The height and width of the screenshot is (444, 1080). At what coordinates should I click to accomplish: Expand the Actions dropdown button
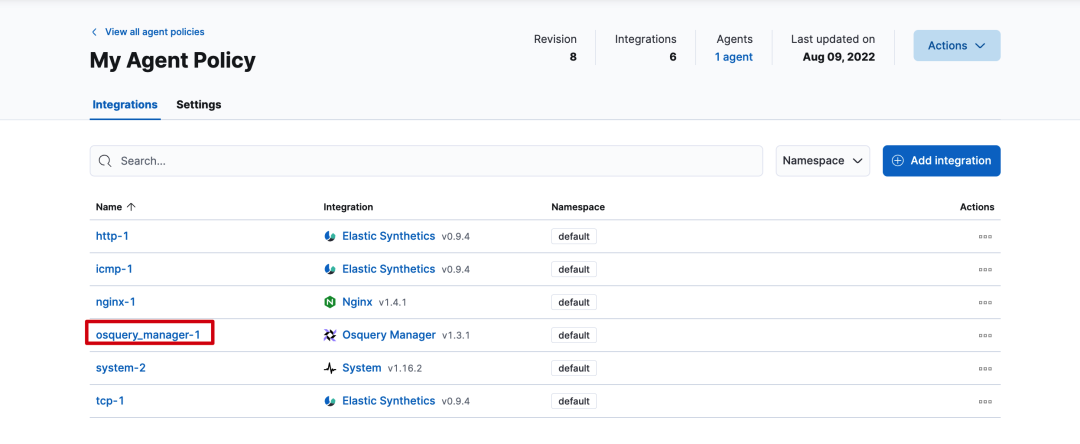pos(956,46)
